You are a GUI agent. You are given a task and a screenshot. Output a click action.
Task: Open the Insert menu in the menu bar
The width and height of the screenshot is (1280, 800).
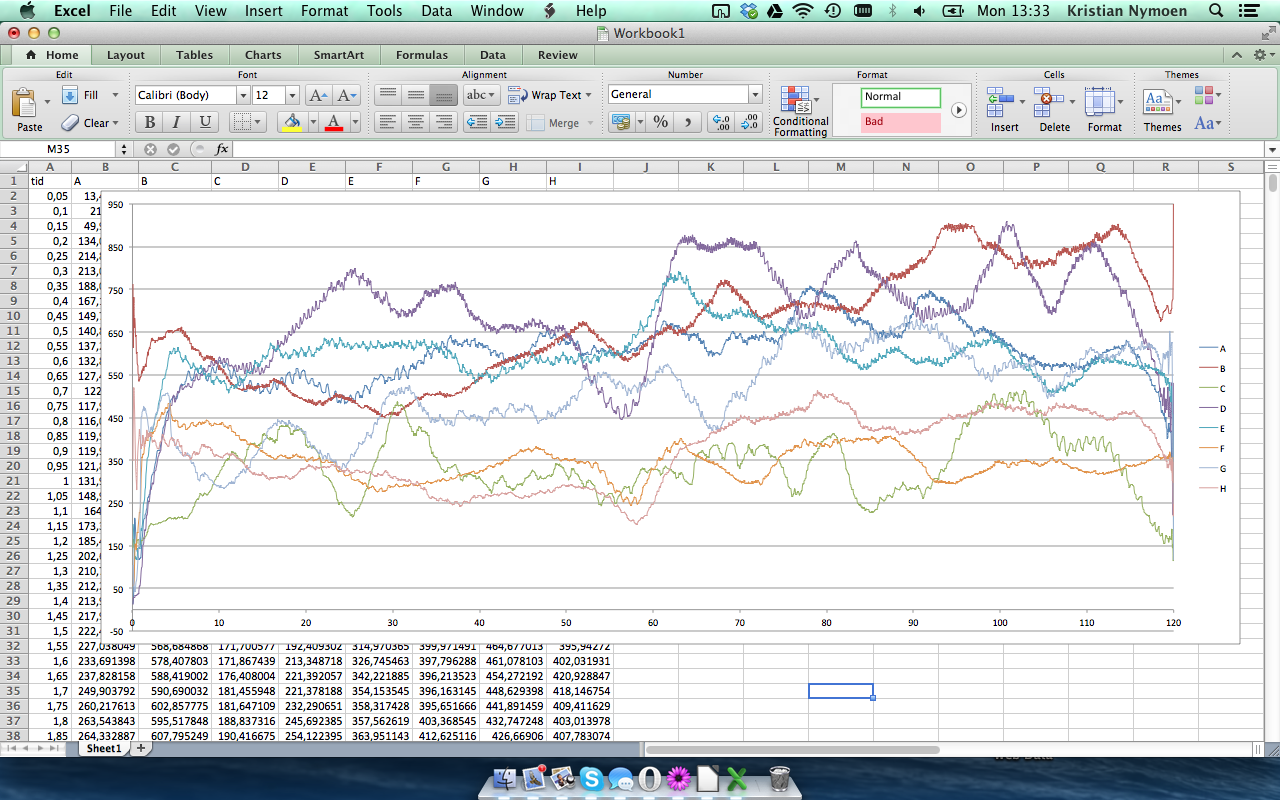click(x=263, y=11)
